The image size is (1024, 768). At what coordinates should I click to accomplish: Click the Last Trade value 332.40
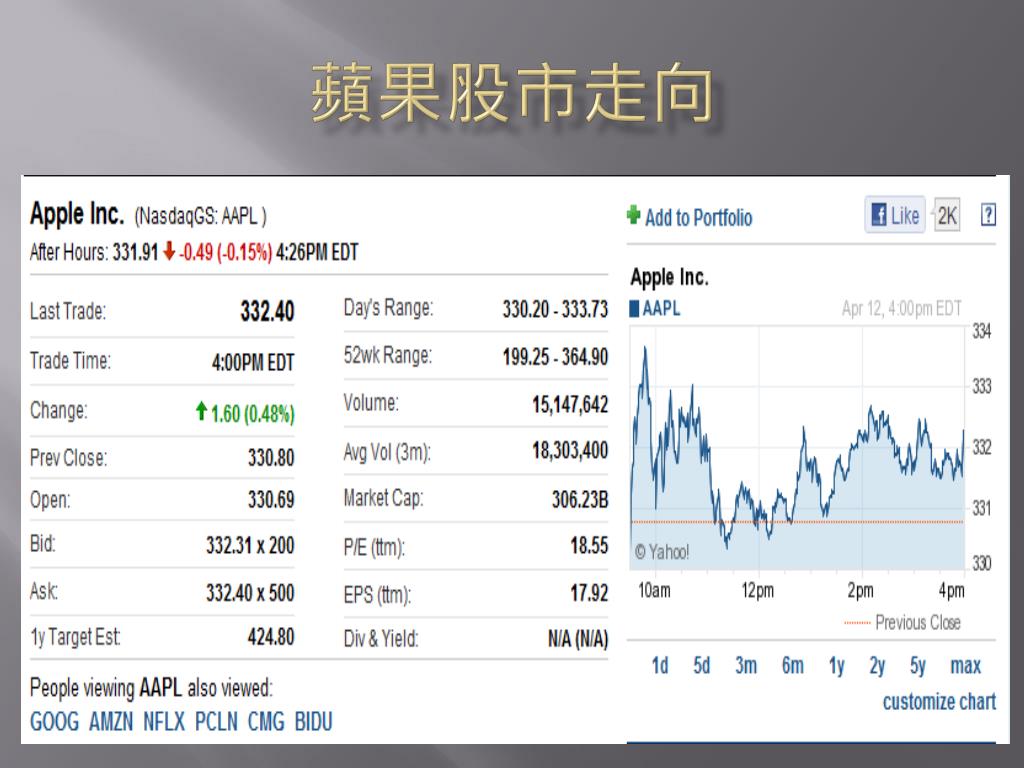tap(267, 311)
